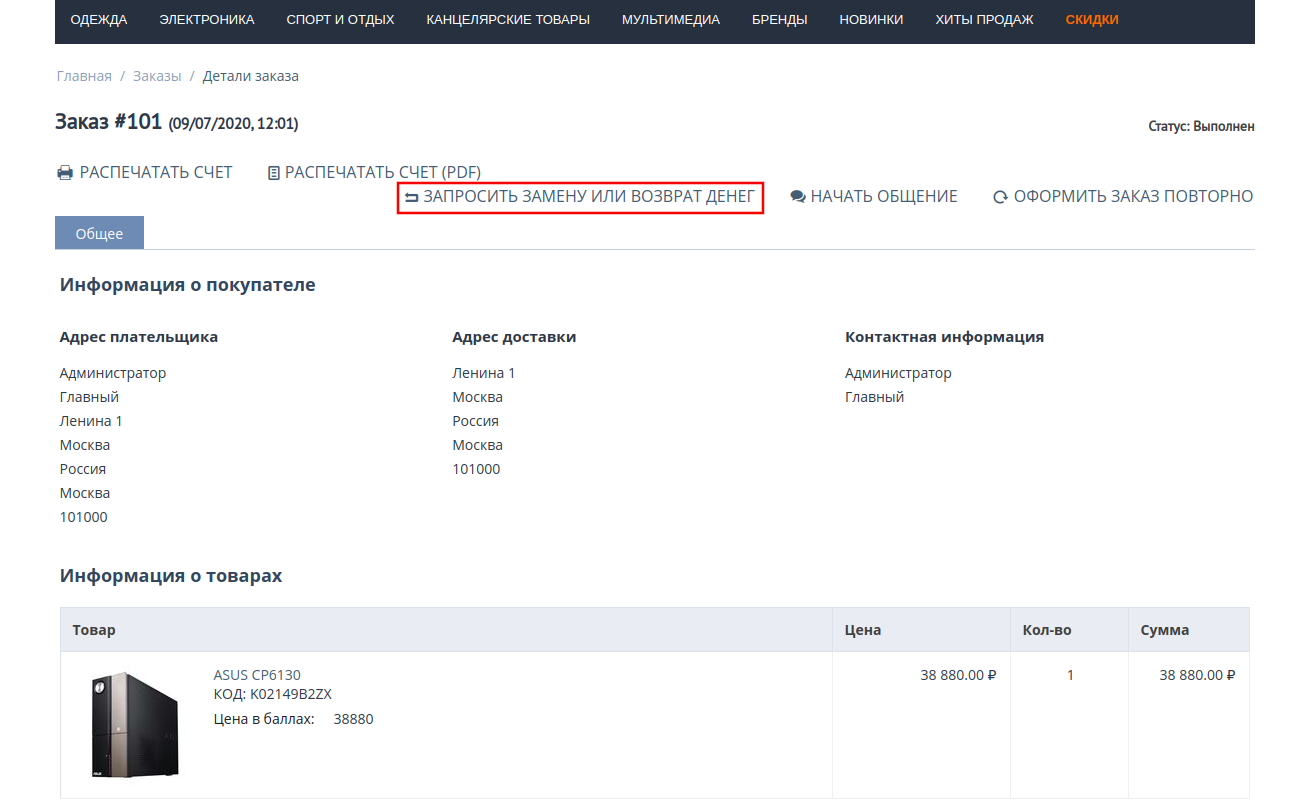
Task: Open the Одежда menu category
Action: point(99,20)
